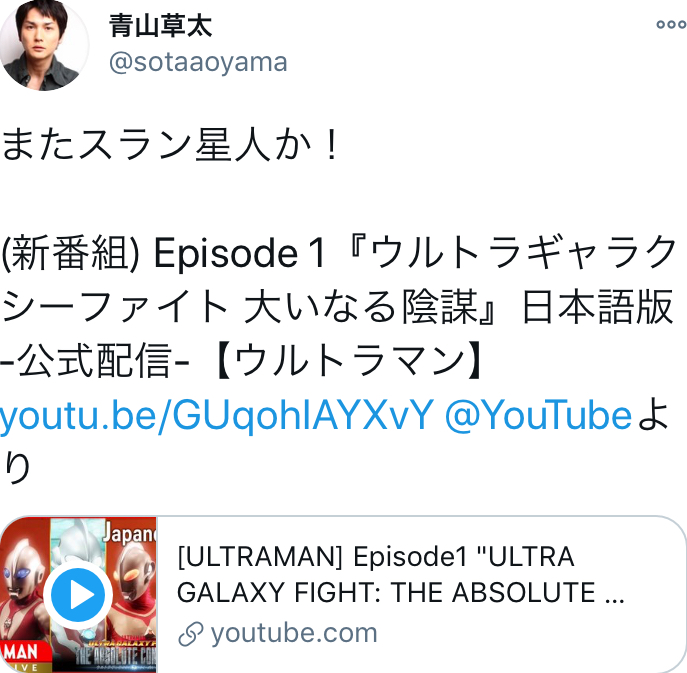Open the card title '[ULTRAMAN] Episode1 ULTRA GALAXY FIGHT'
Image resolution: width=687 pixels, height=673 pixels.
[400, 575]
